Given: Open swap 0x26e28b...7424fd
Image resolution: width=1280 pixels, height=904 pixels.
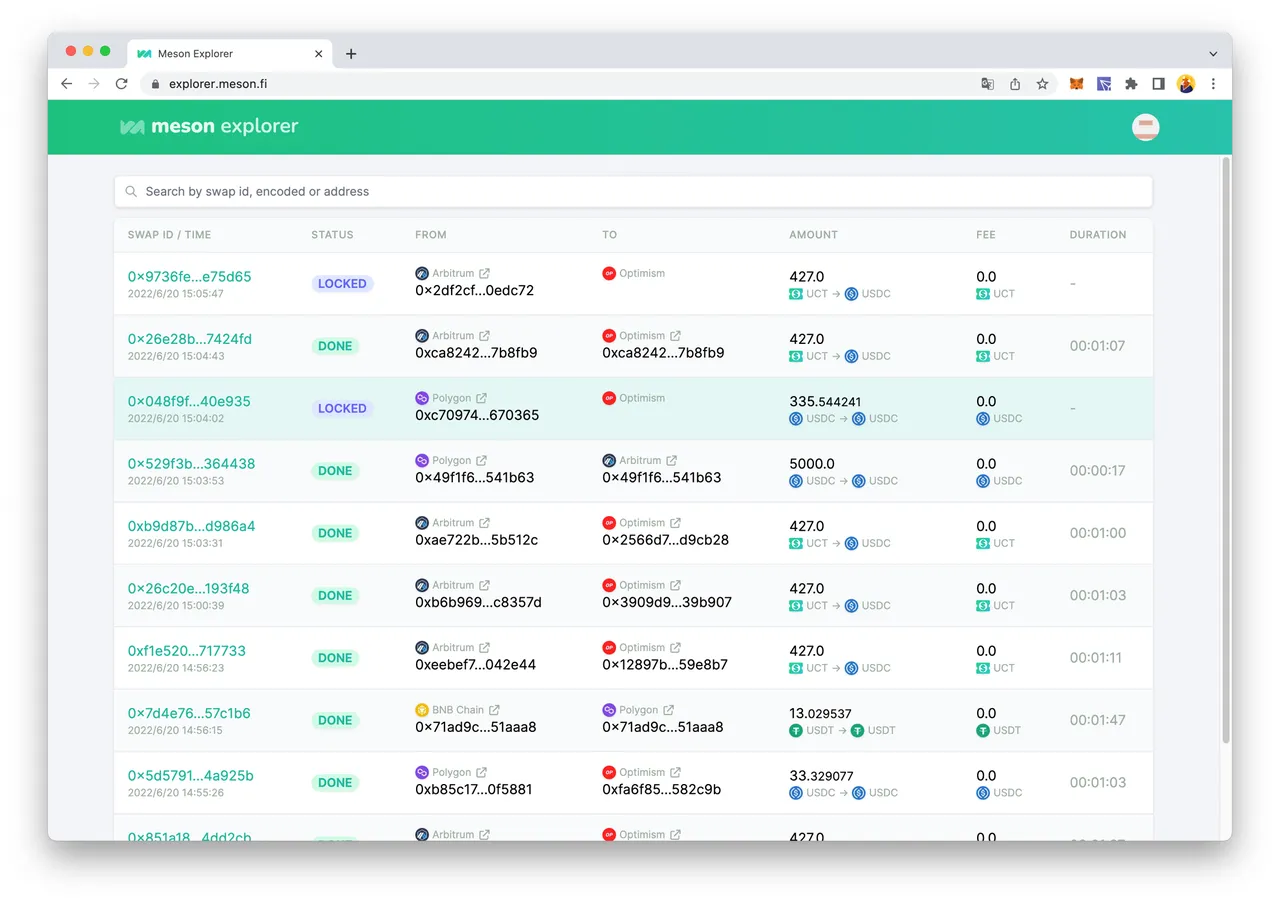Looking at the screenshot, I should (x=189, y=339).
